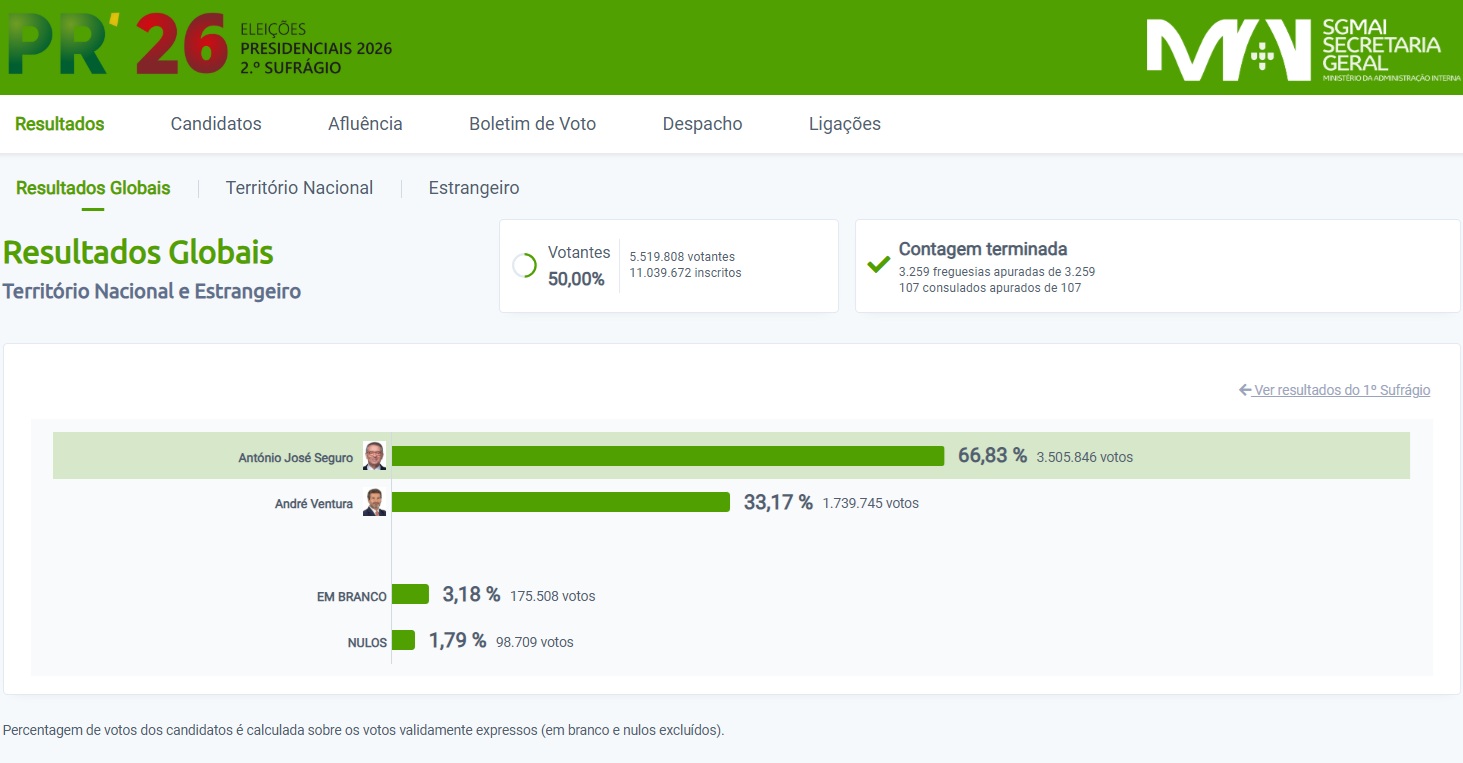Switch to the Estrangeiro tab

tap(474, 188)
